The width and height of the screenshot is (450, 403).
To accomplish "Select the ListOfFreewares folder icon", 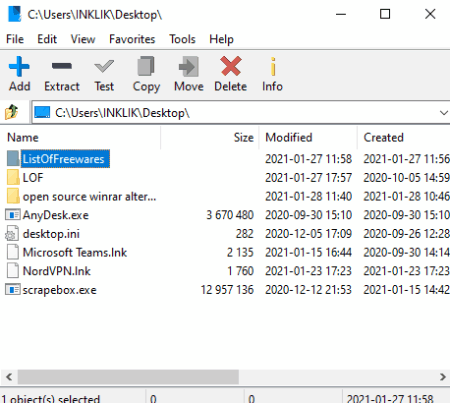I will [13, 158].
